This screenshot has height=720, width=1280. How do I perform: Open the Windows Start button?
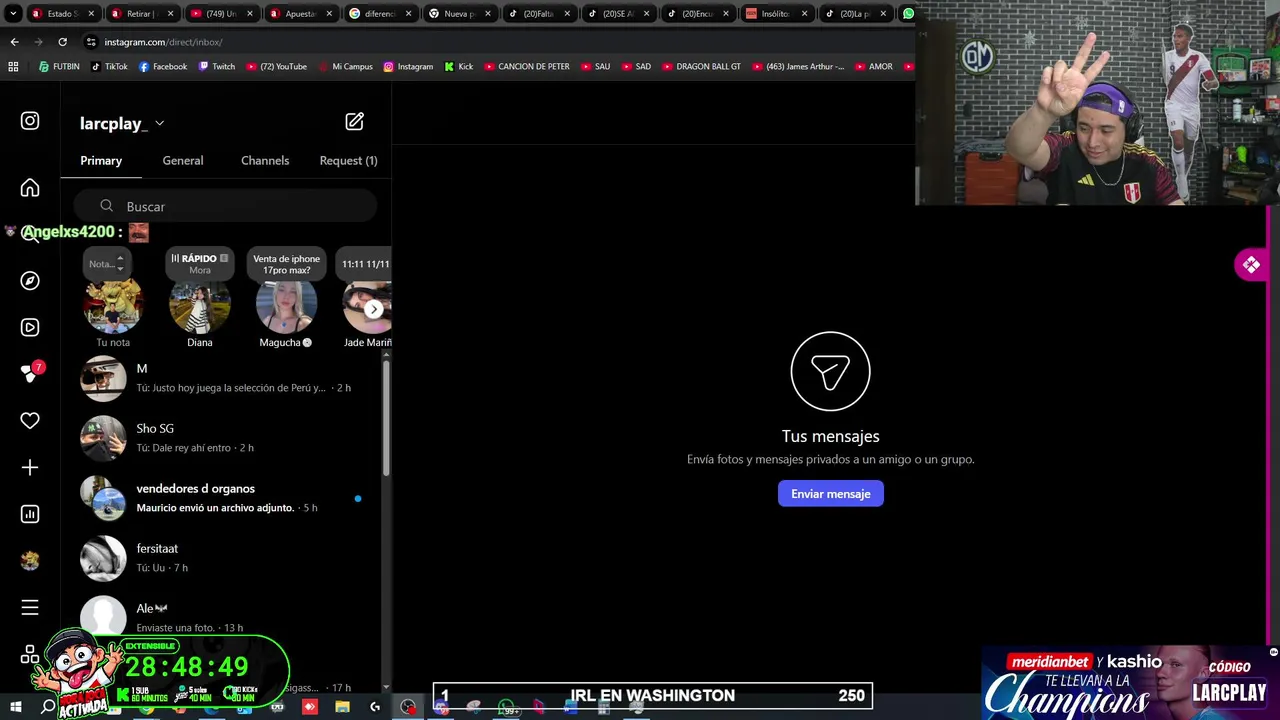pyautogui.click(x=15, y=707)
